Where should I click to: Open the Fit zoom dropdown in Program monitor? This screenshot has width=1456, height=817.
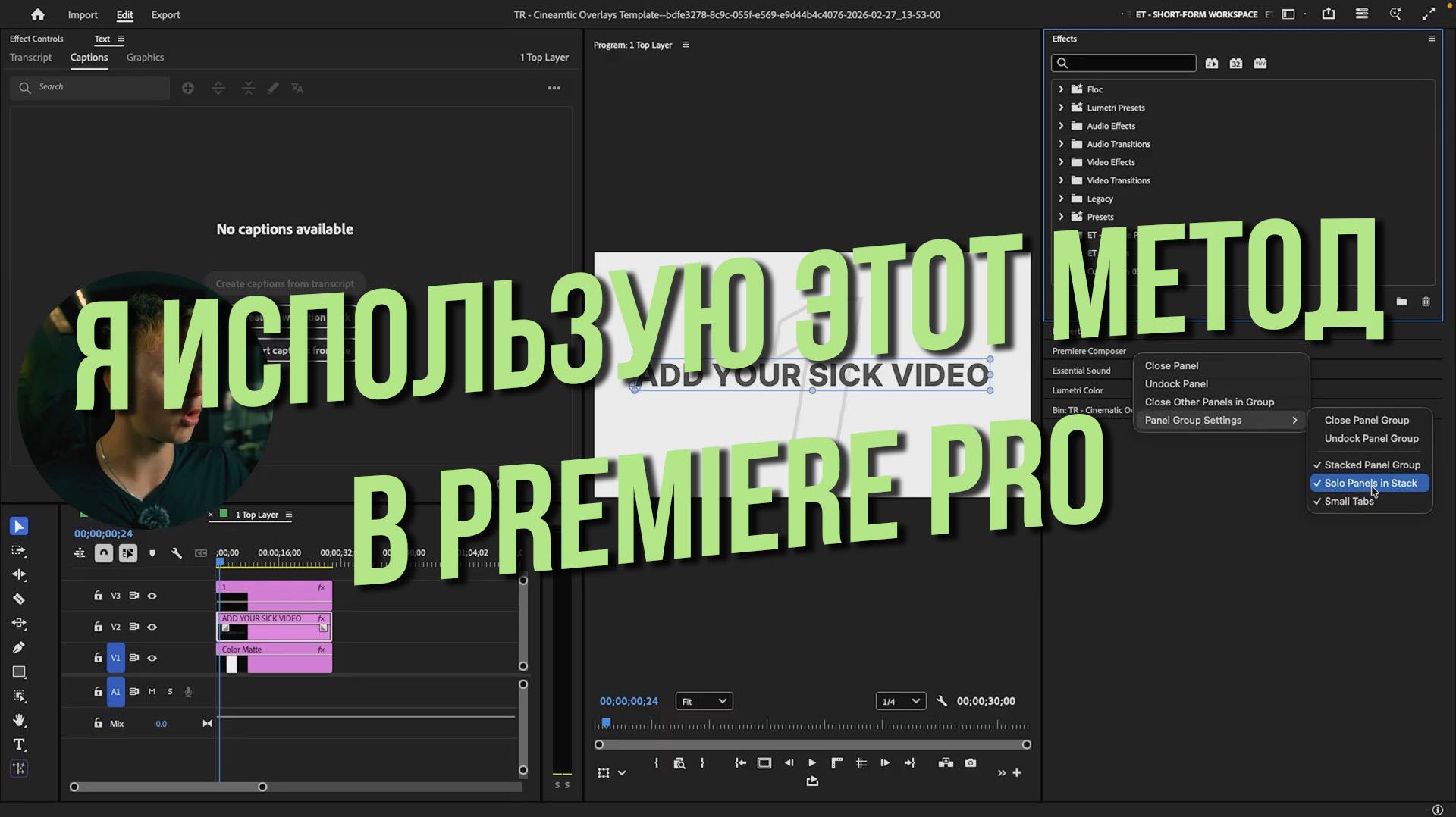click(x=703, y=700)
